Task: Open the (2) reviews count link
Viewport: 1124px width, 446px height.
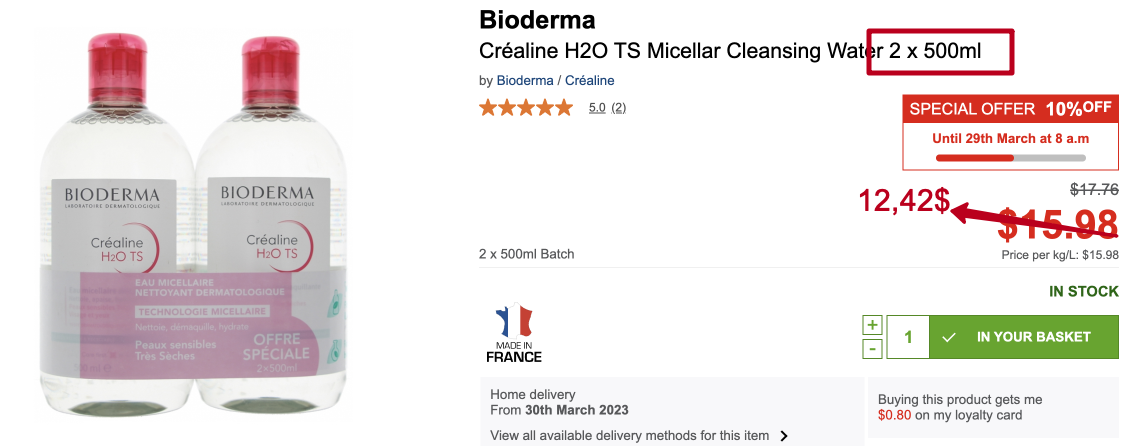Action: (619, 107)
